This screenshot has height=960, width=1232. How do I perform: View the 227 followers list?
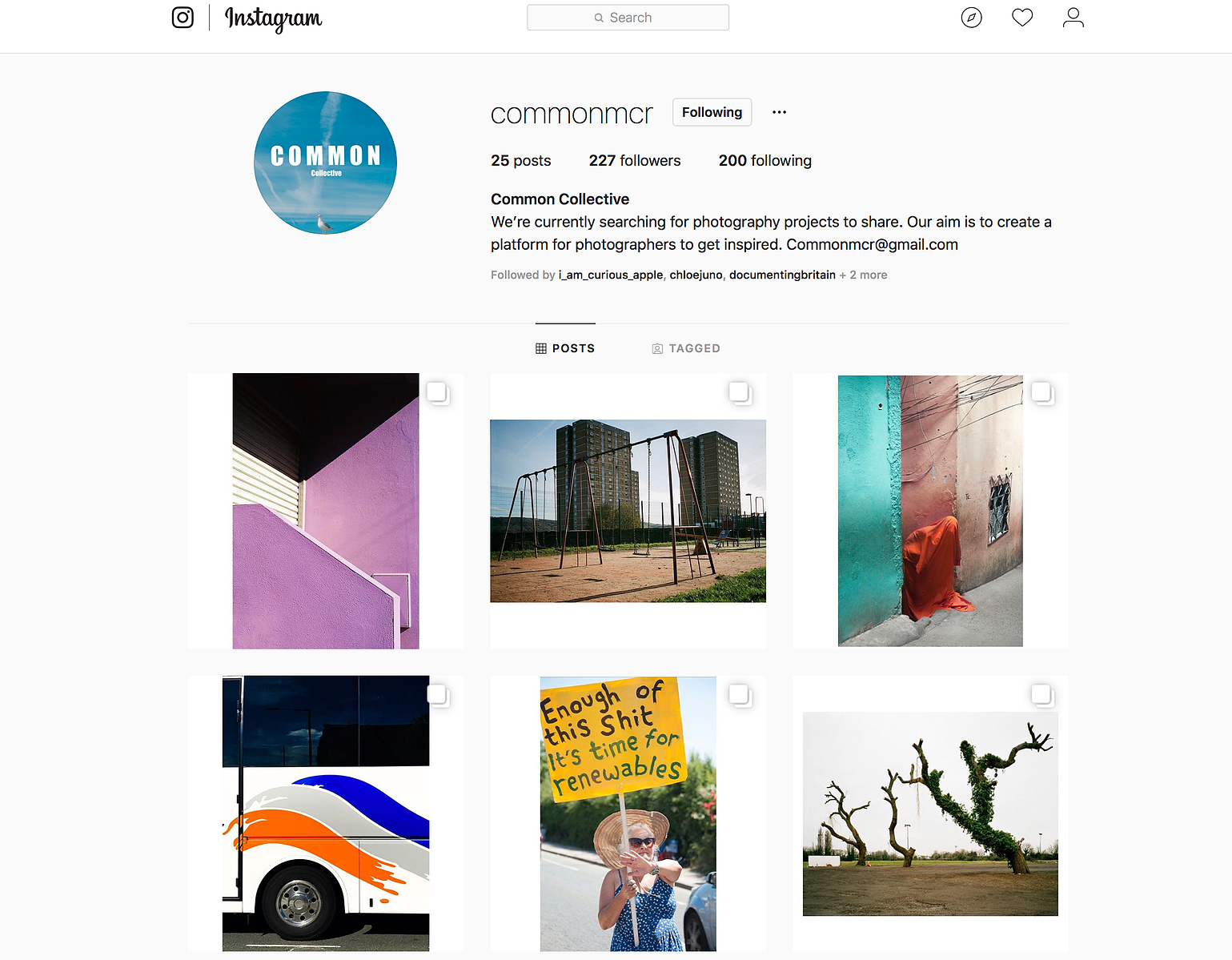click(x=635, y=160)
